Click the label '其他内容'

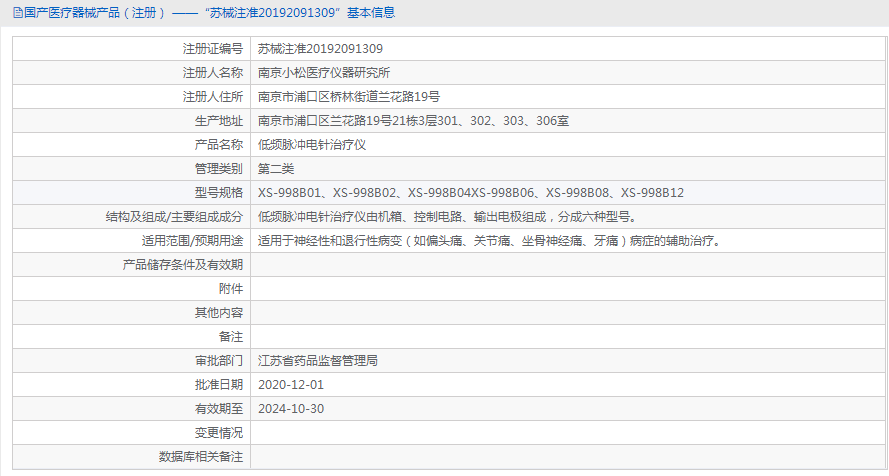[x=219, y=313]
